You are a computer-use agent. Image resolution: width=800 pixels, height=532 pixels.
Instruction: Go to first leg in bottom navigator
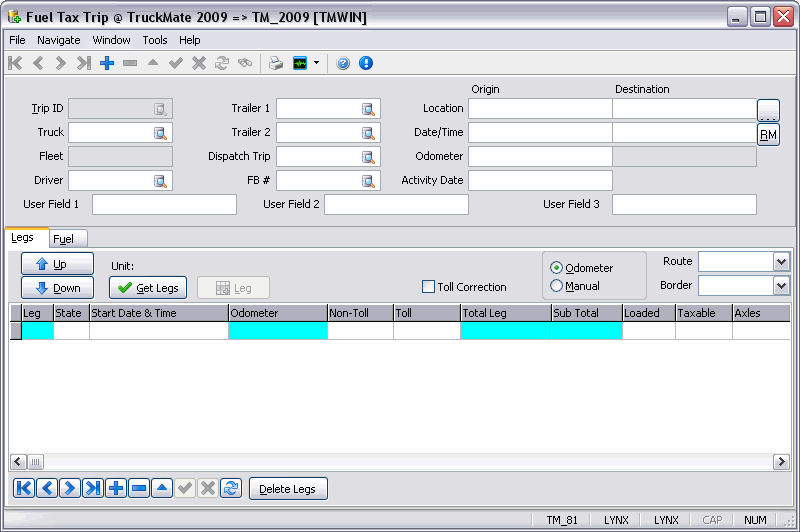point(24,488)
